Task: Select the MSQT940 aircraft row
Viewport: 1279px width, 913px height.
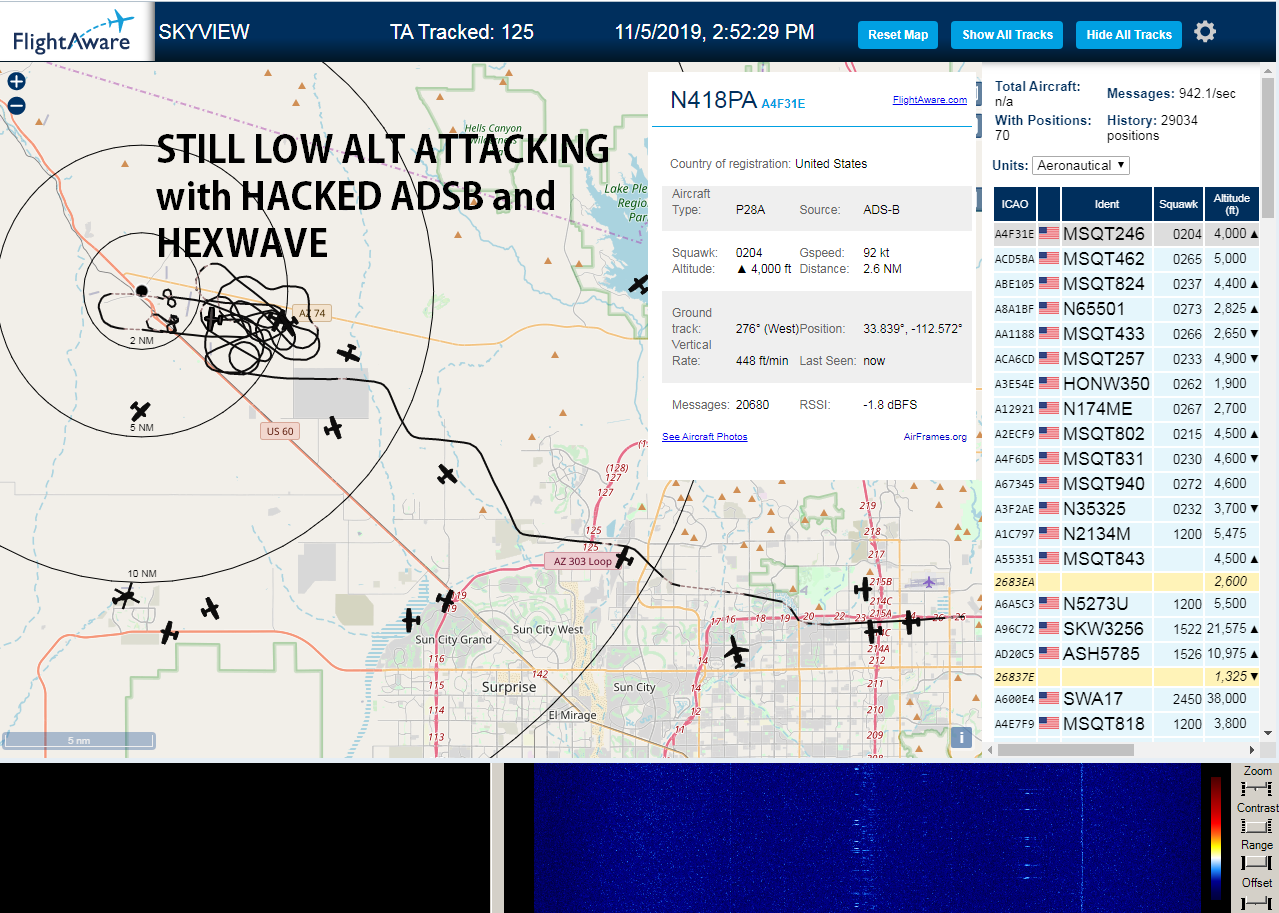Action: point(1127,484)
